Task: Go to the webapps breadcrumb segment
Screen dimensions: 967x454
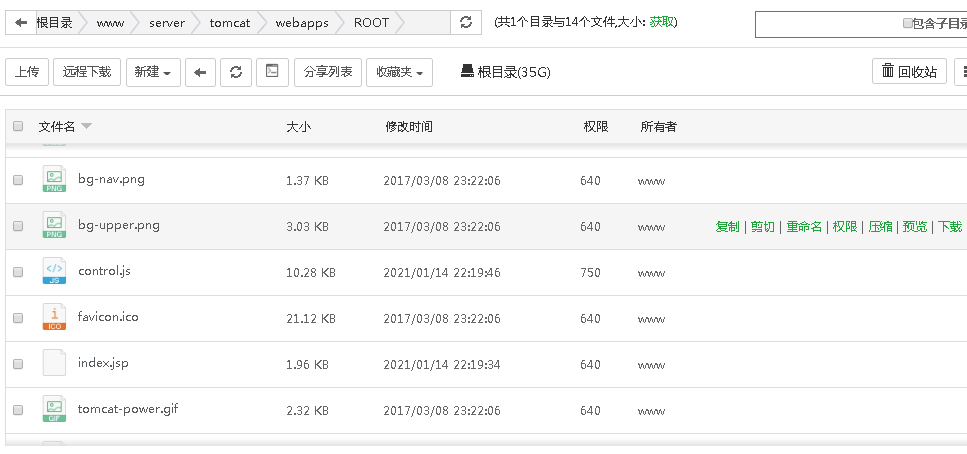Action: click(x=302, y=22)
